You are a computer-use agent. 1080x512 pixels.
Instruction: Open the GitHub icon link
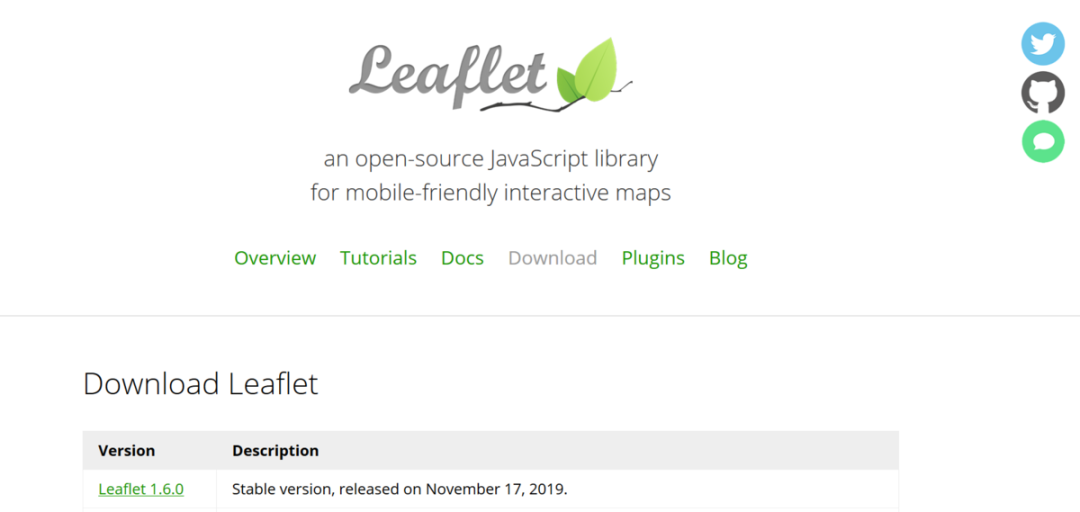(1043, 93)
